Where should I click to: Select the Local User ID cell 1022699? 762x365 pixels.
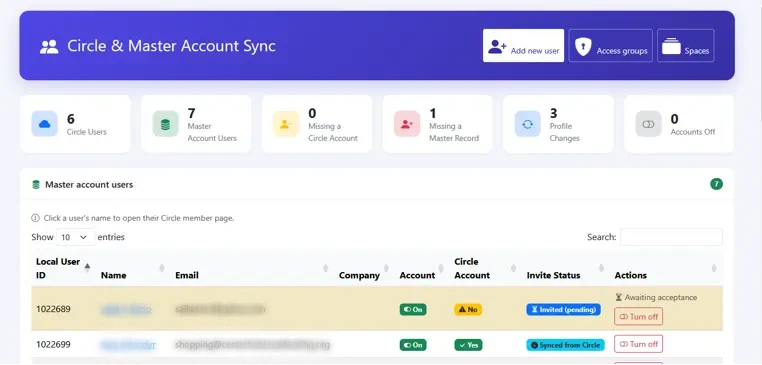point(53,345)
